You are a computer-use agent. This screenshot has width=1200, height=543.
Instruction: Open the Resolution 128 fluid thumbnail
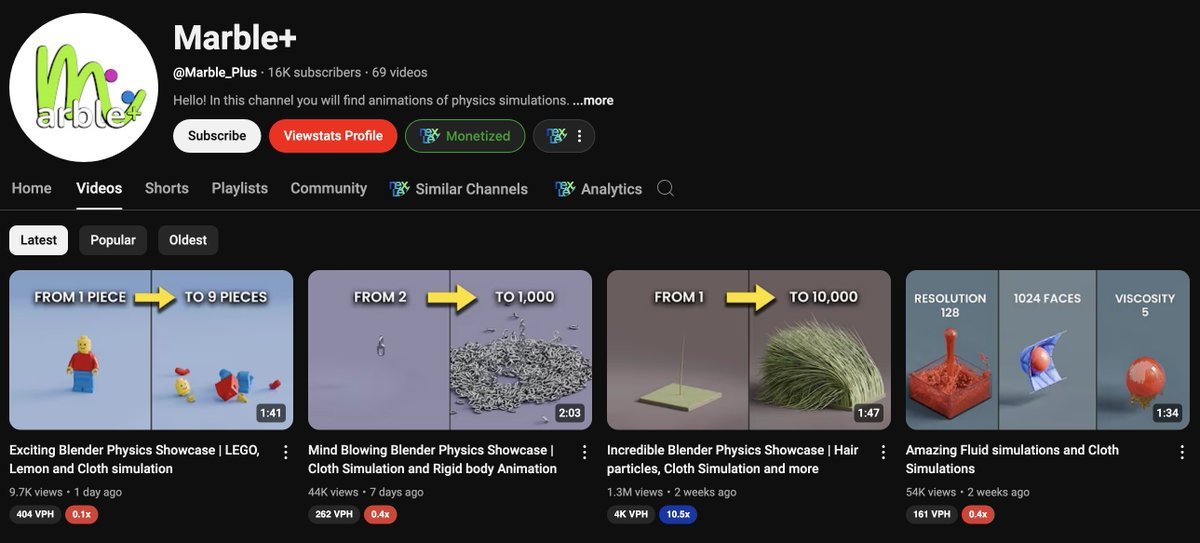pyautogui.click(x=1048, y=350)
